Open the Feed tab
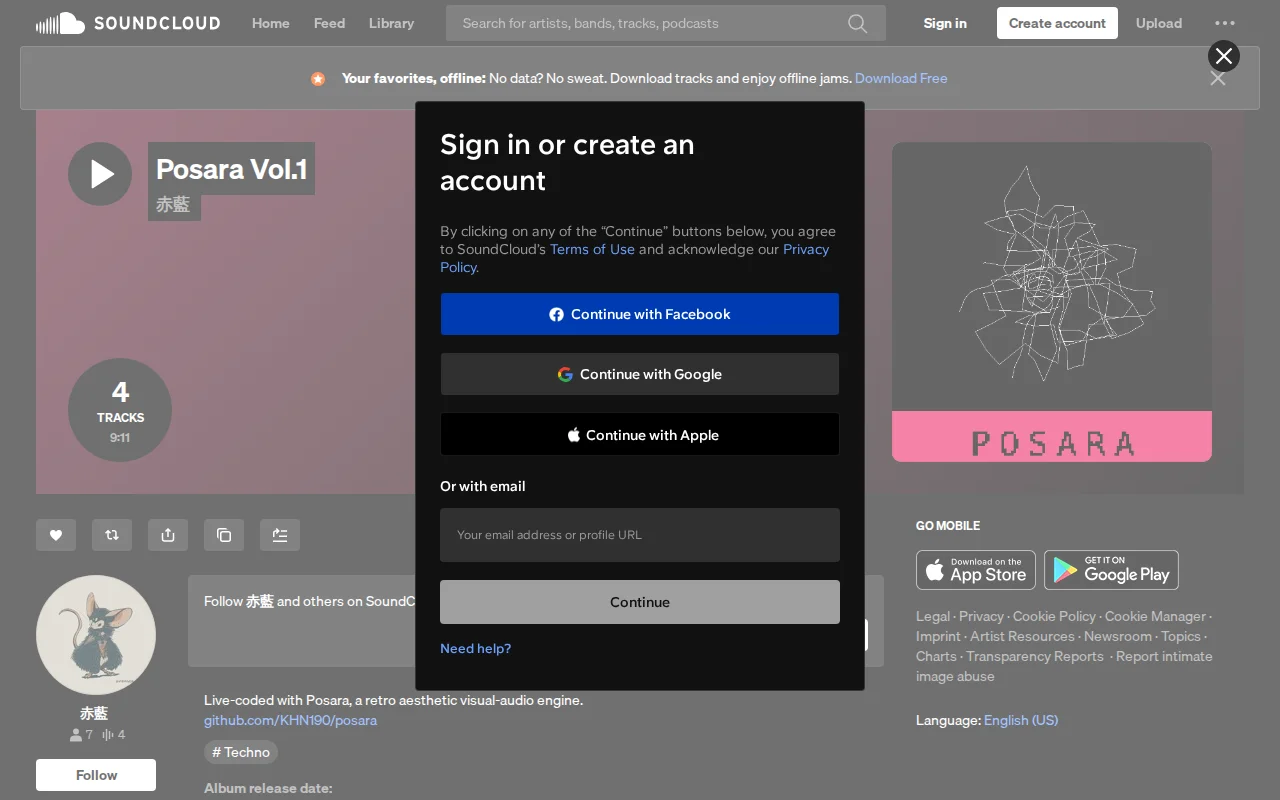This screenshot has width=1280, height=800. point(329,23)
